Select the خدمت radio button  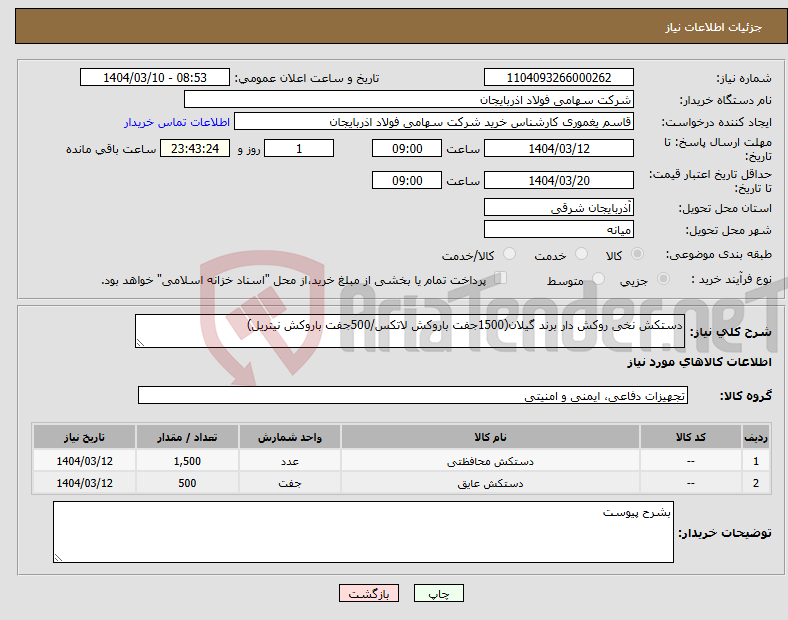[x=581, y=254]
